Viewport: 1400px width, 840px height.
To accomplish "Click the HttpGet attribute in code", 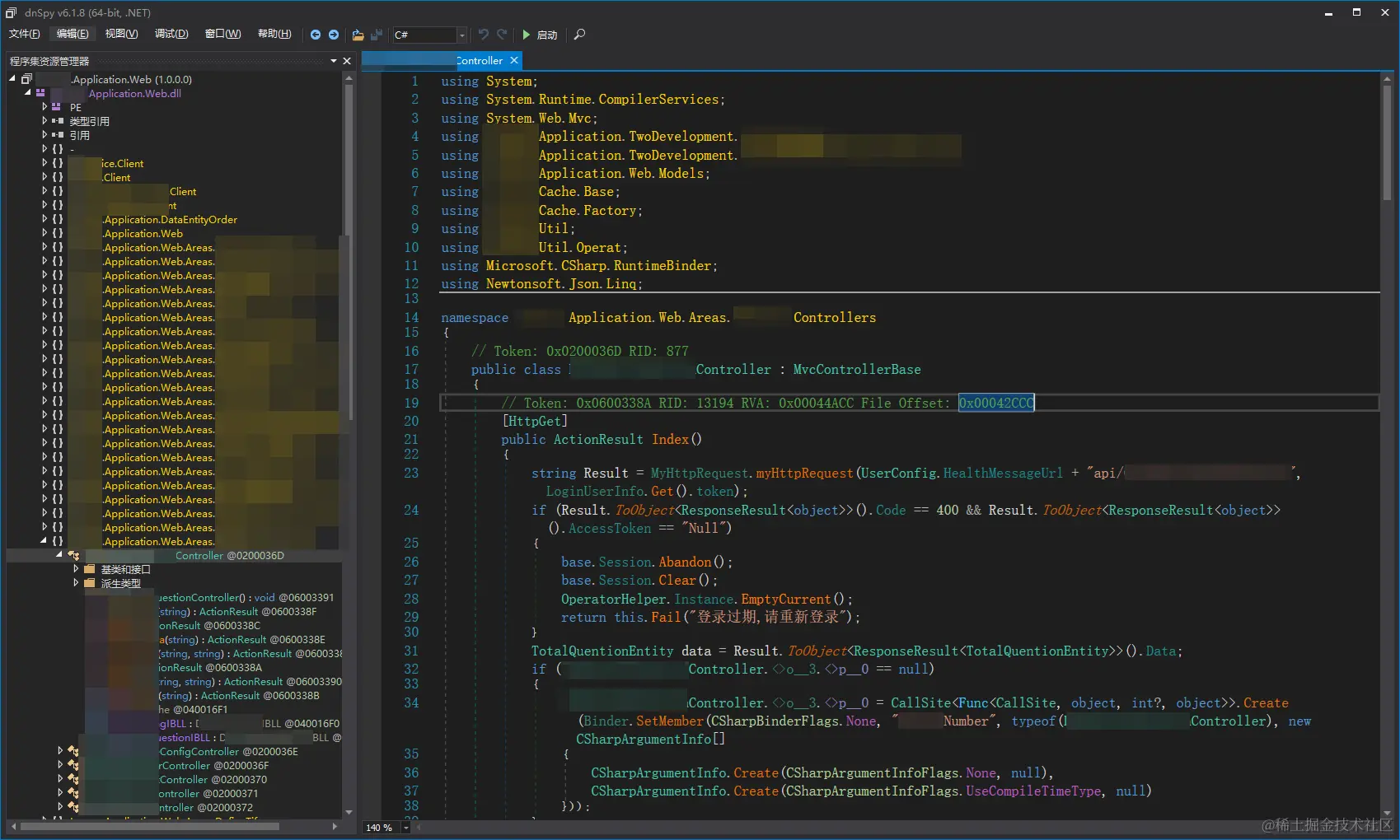I will pyautogui.click(x=535, y=422).
